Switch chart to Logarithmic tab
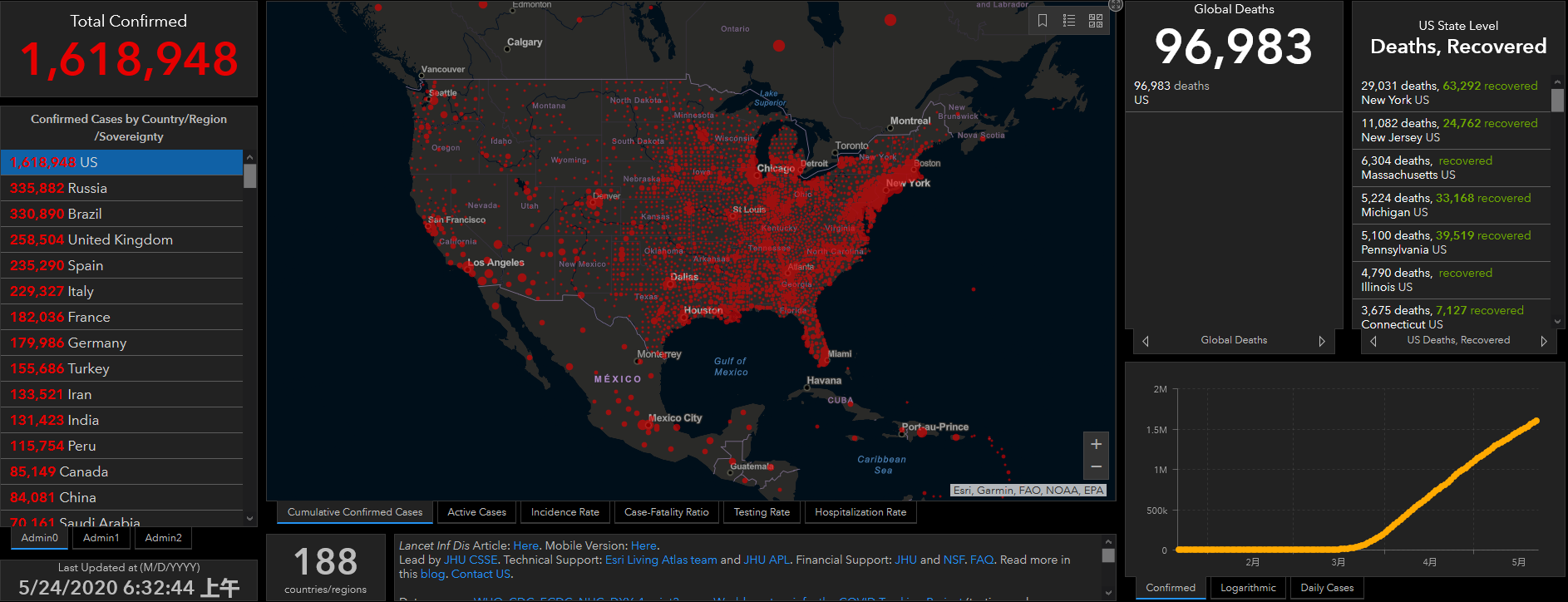Screen dimensions: 1568x602 coord(1248,588)
